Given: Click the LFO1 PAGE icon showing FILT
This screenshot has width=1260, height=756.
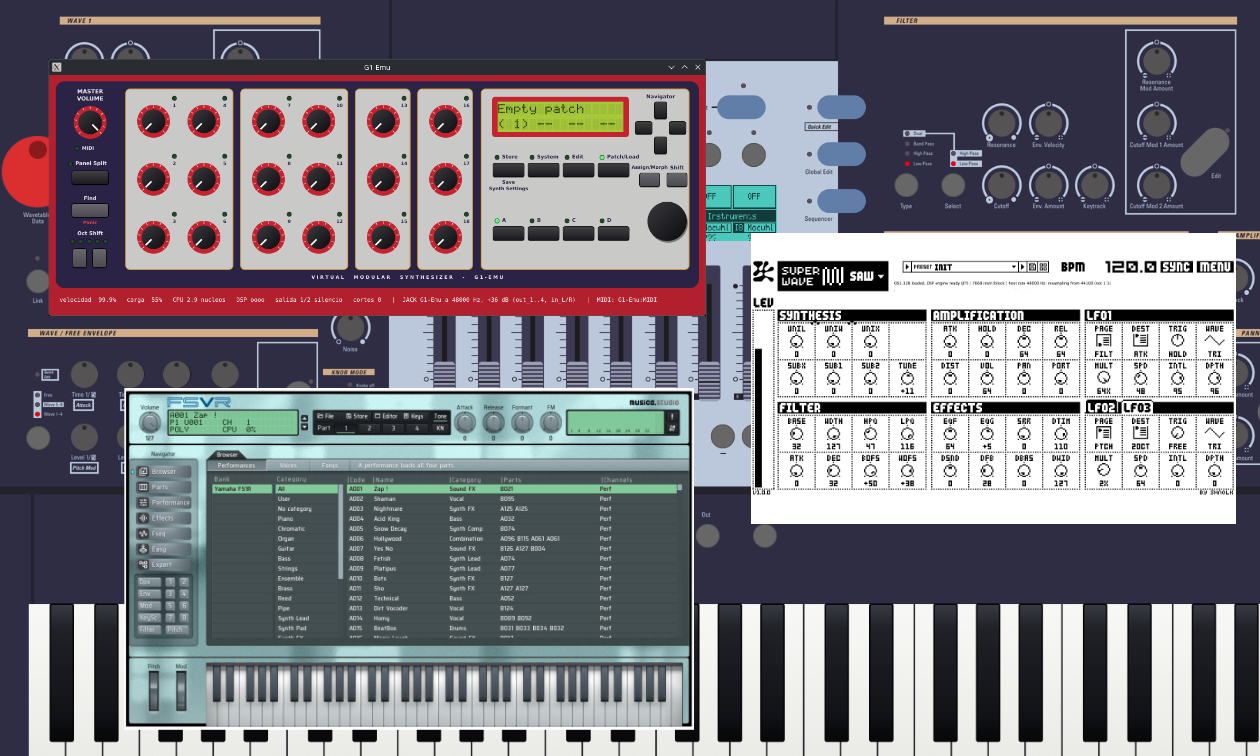Looking at the screenshot, I should [1103, 341].
